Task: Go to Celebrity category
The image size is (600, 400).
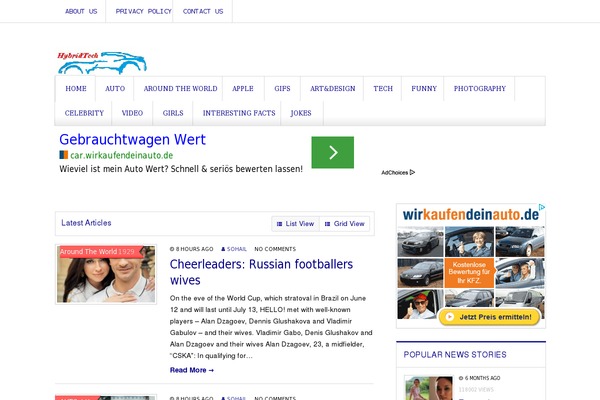Action: [x=84, y=113]
